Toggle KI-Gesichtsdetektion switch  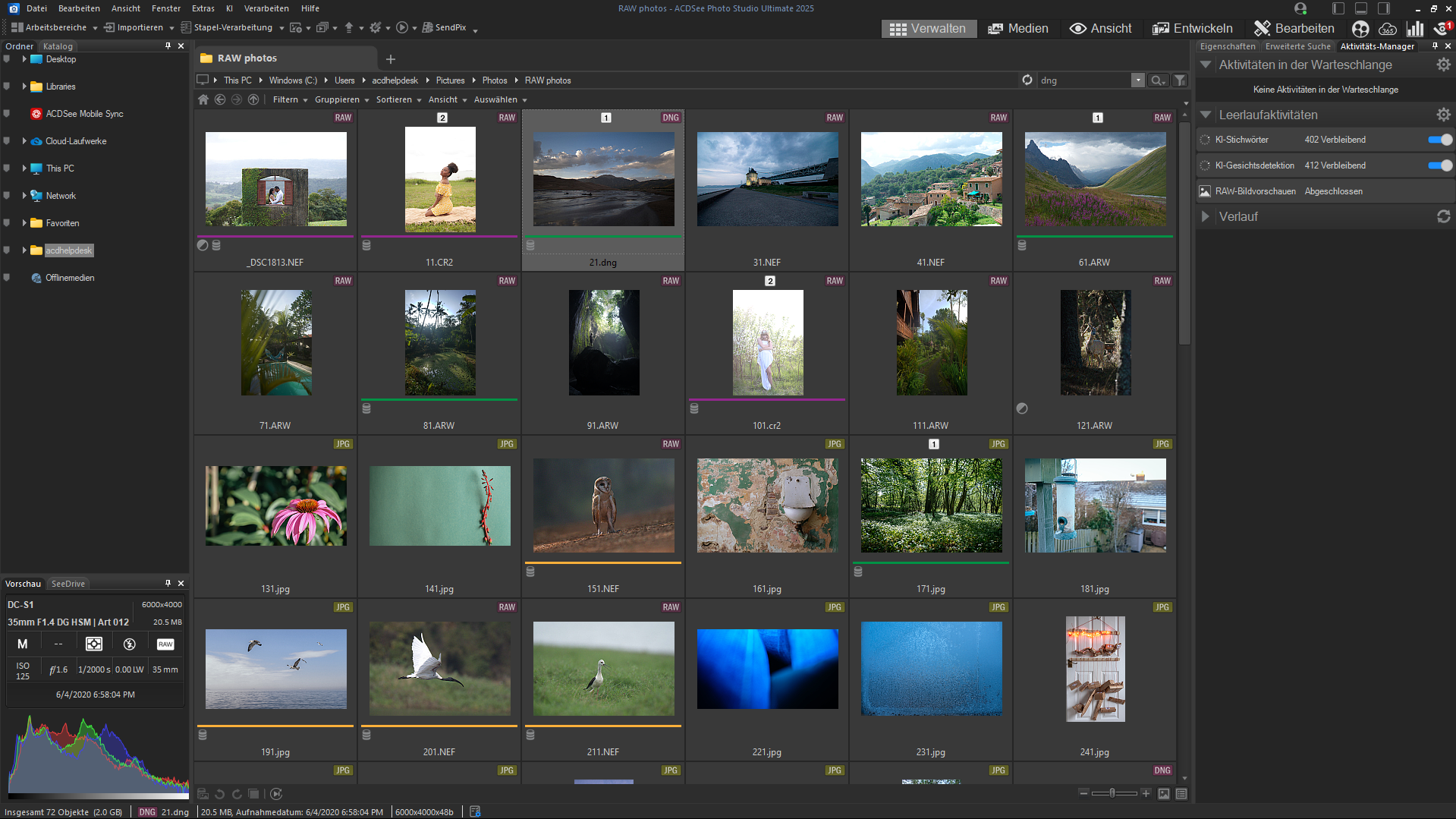point(1439,165)
